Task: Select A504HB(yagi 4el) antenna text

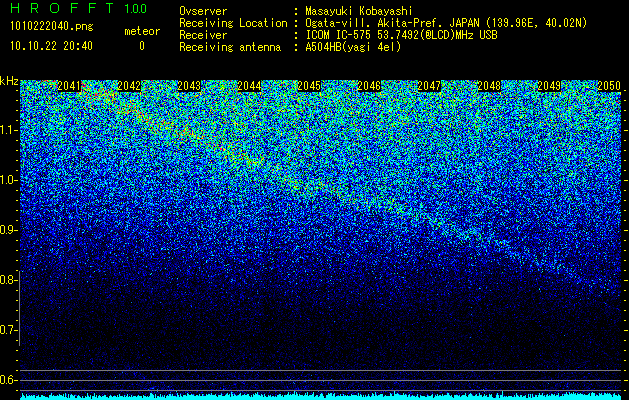Action: pyautogui.click(x=353, y=47)
